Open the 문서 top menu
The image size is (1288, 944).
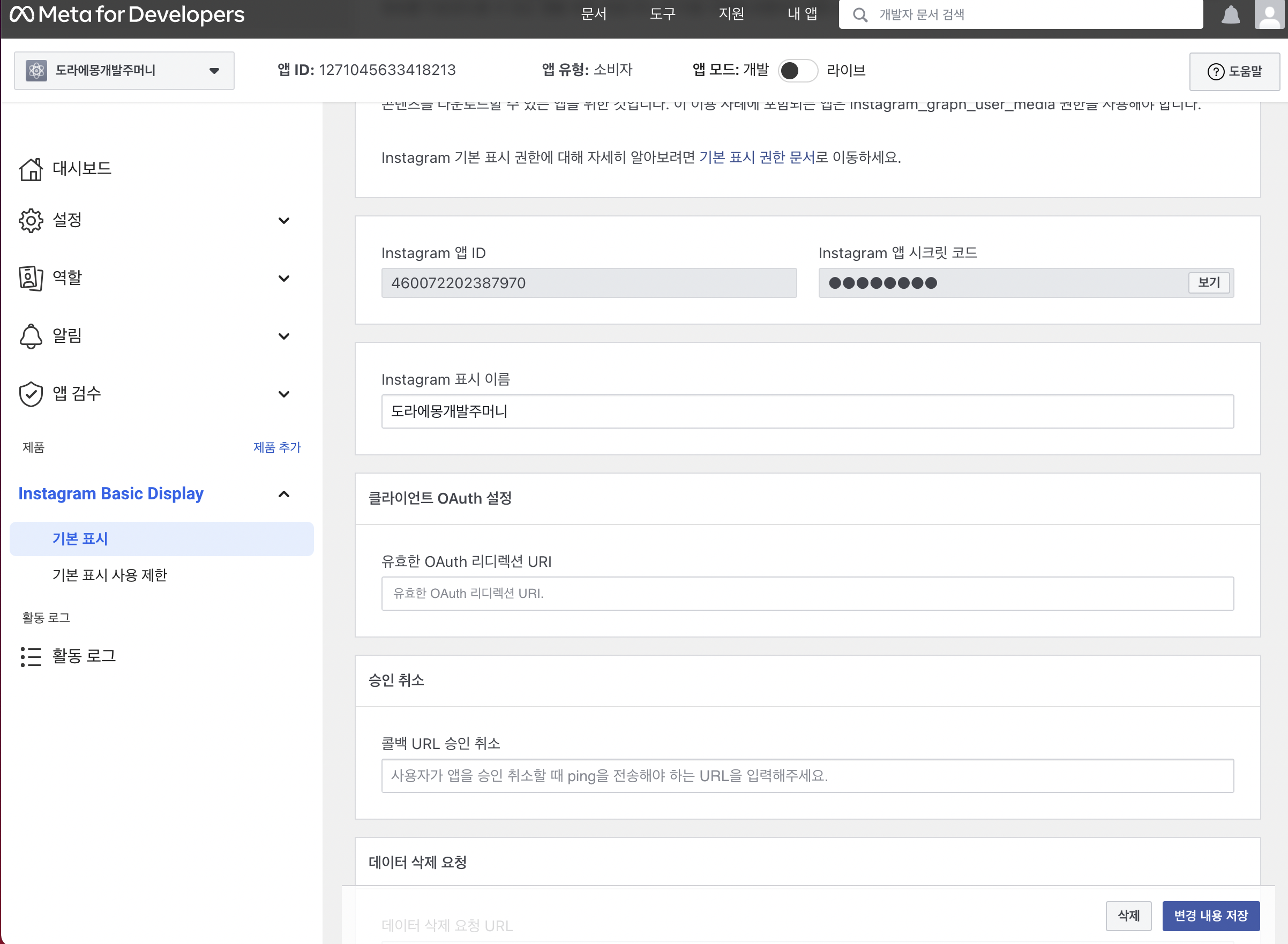tap(593, 14)
